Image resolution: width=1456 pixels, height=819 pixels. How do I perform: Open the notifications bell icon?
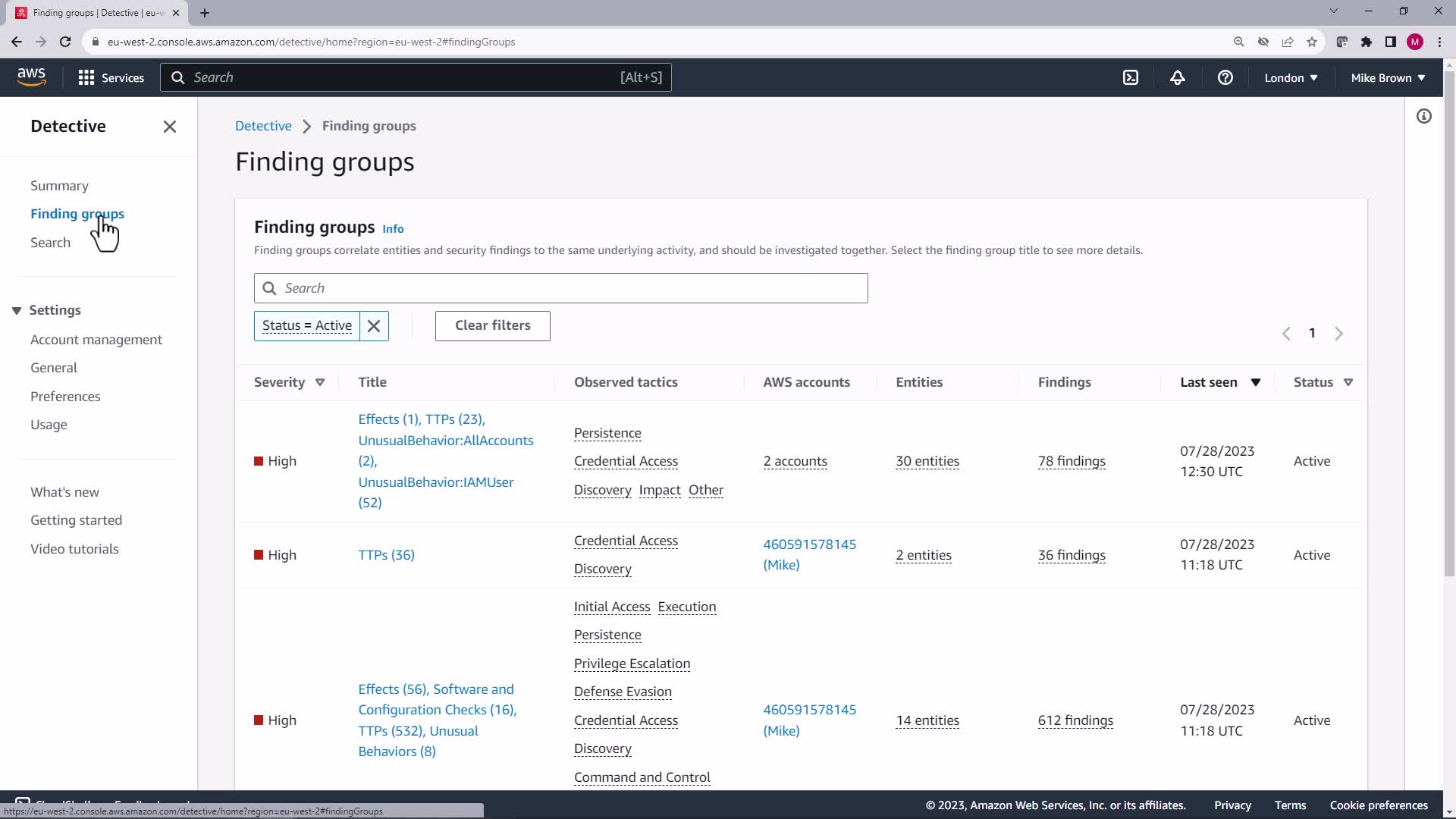[x=1177, y=77]
